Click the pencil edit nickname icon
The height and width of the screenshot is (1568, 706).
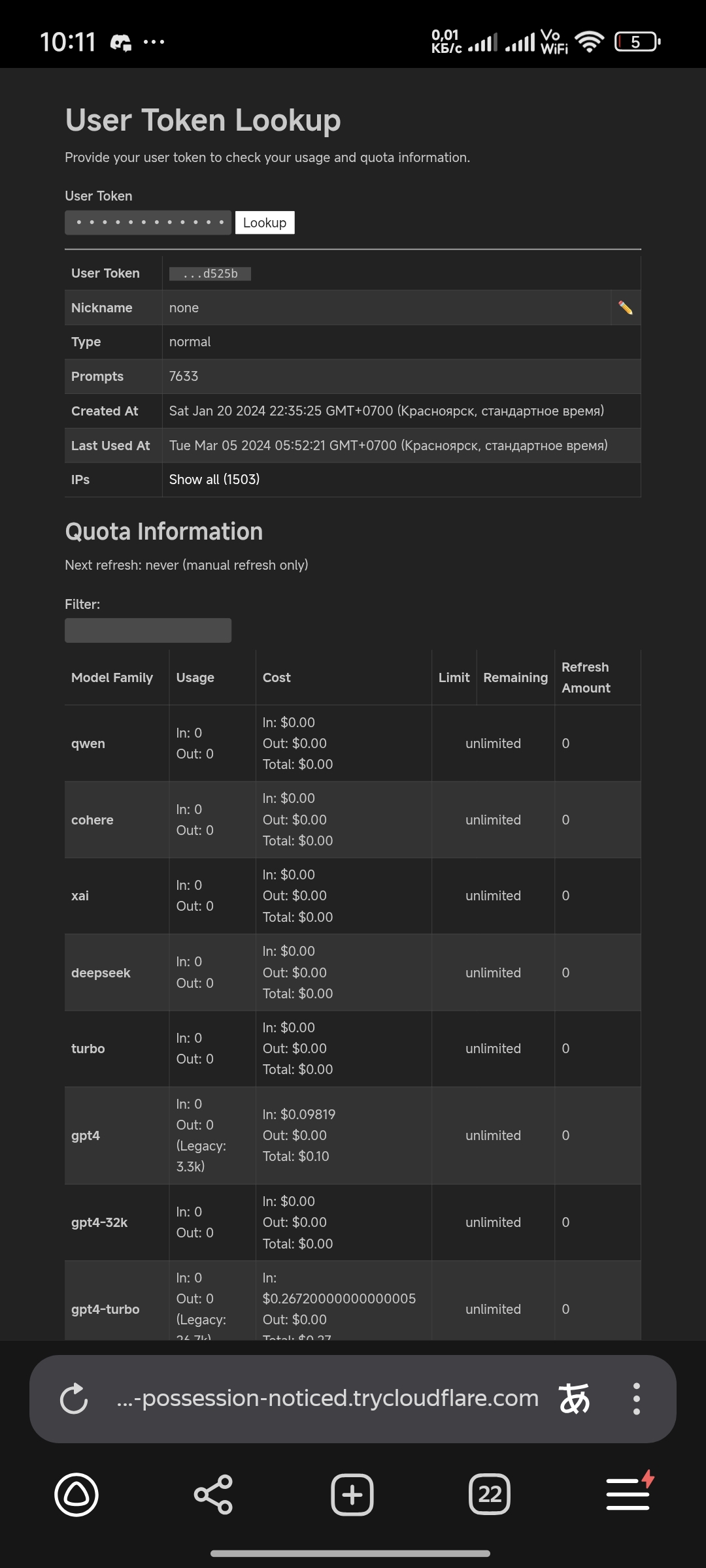[625, 308]
